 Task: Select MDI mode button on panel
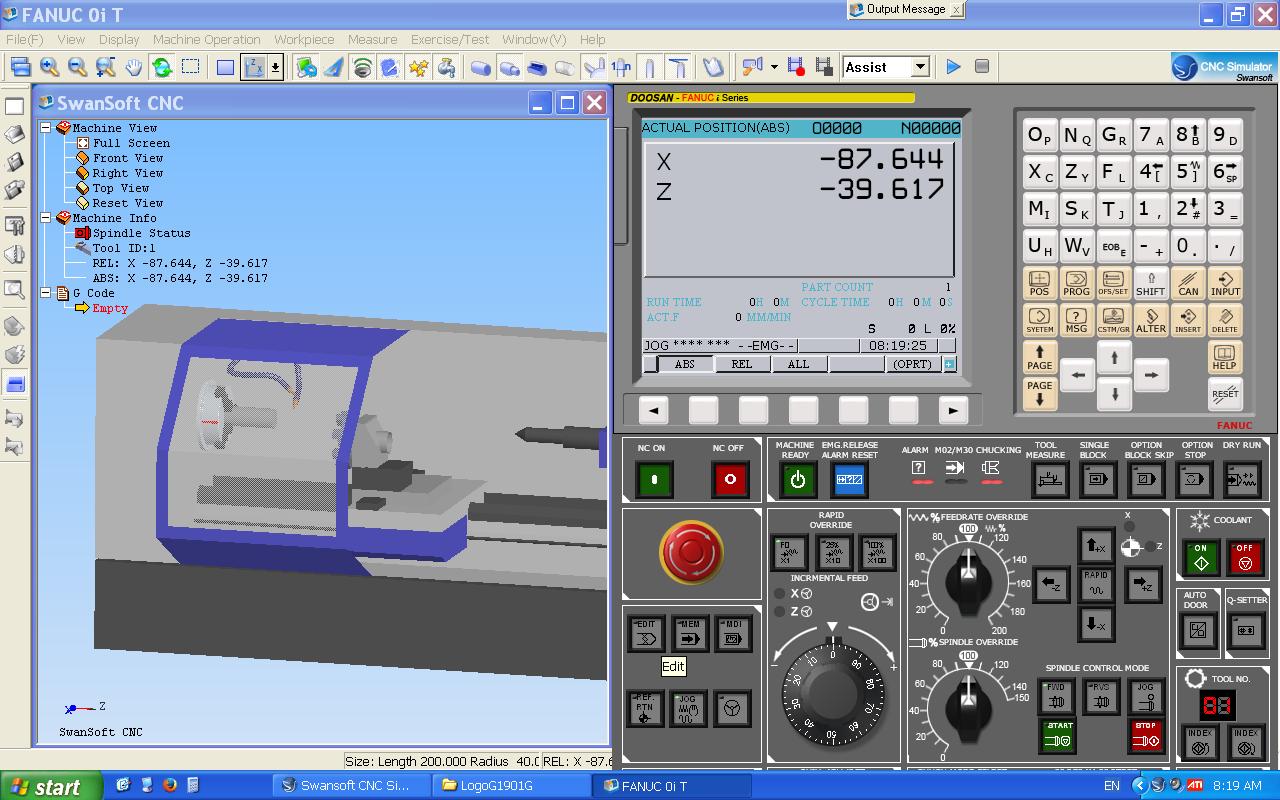(733, 634)
